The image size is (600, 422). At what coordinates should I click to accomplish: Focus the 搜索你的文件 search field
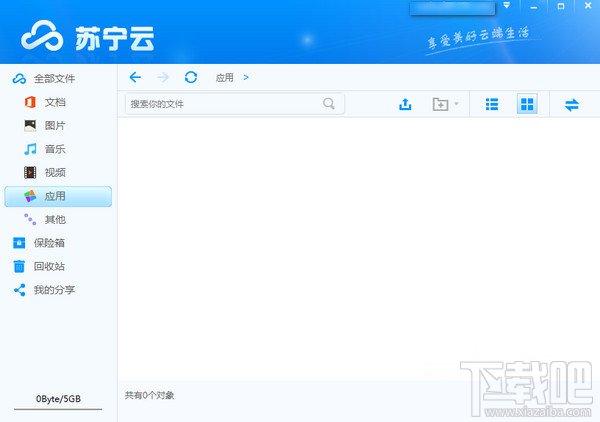click(x=235, y=104)
